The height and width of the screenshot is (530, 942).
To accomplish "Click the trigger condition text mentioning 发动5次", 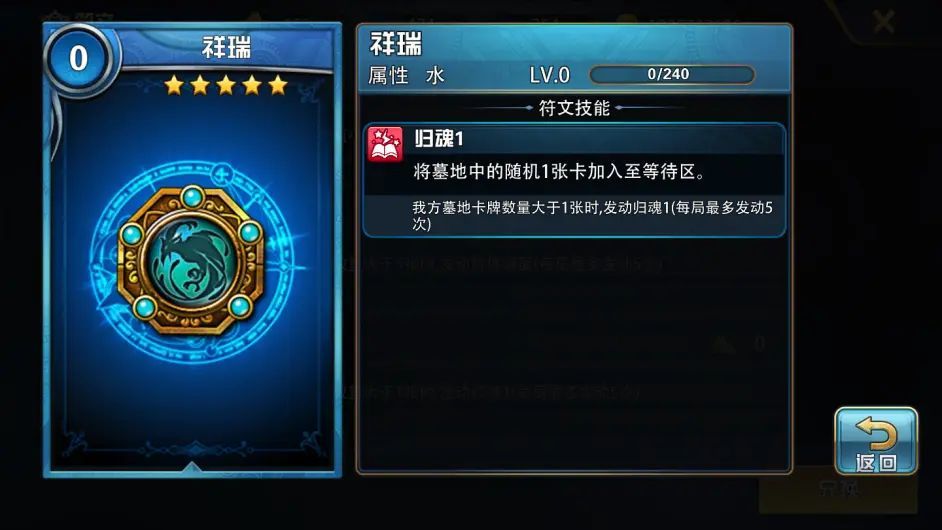I will coord(592,215).
